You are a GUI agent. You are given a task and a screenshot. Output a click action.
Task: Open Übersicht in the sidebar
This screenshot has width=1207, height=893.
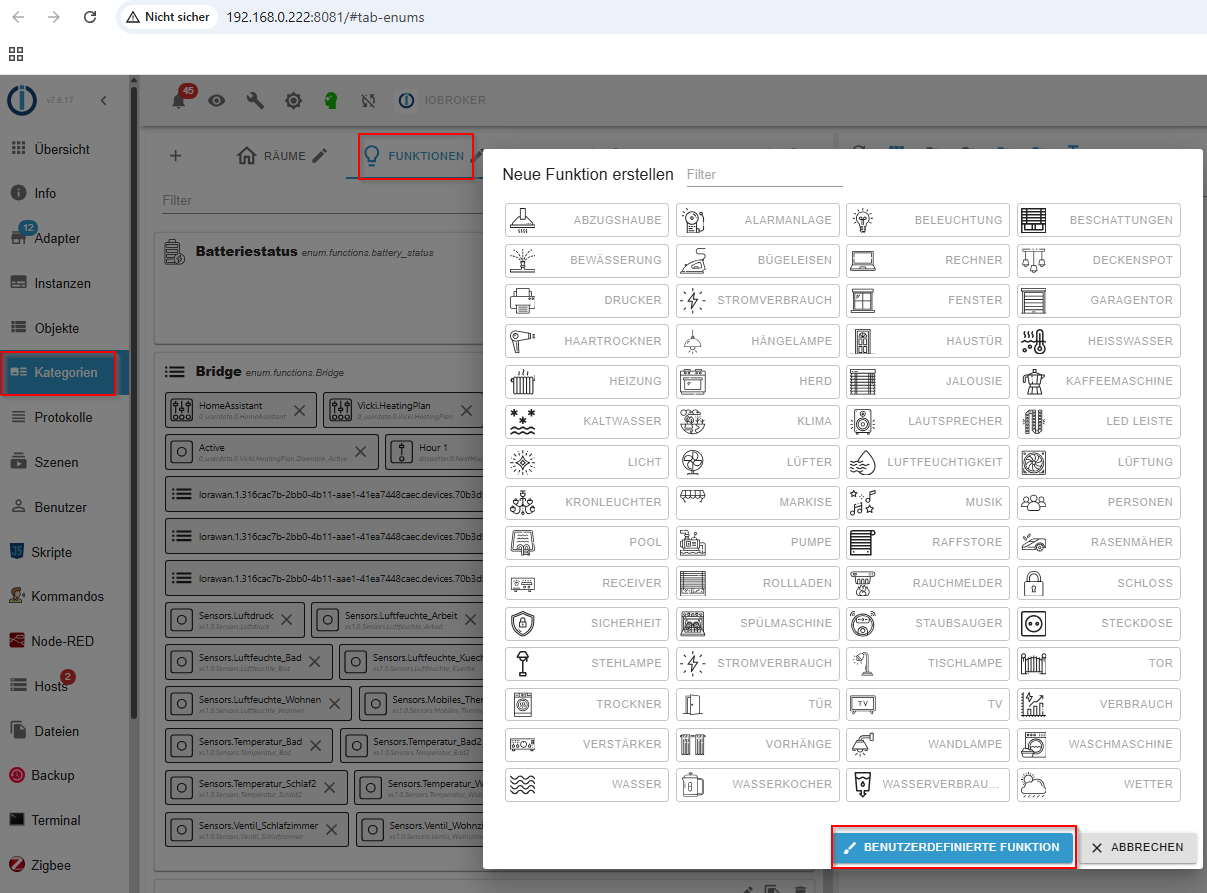pyautogui.click(x=64, y=149)
